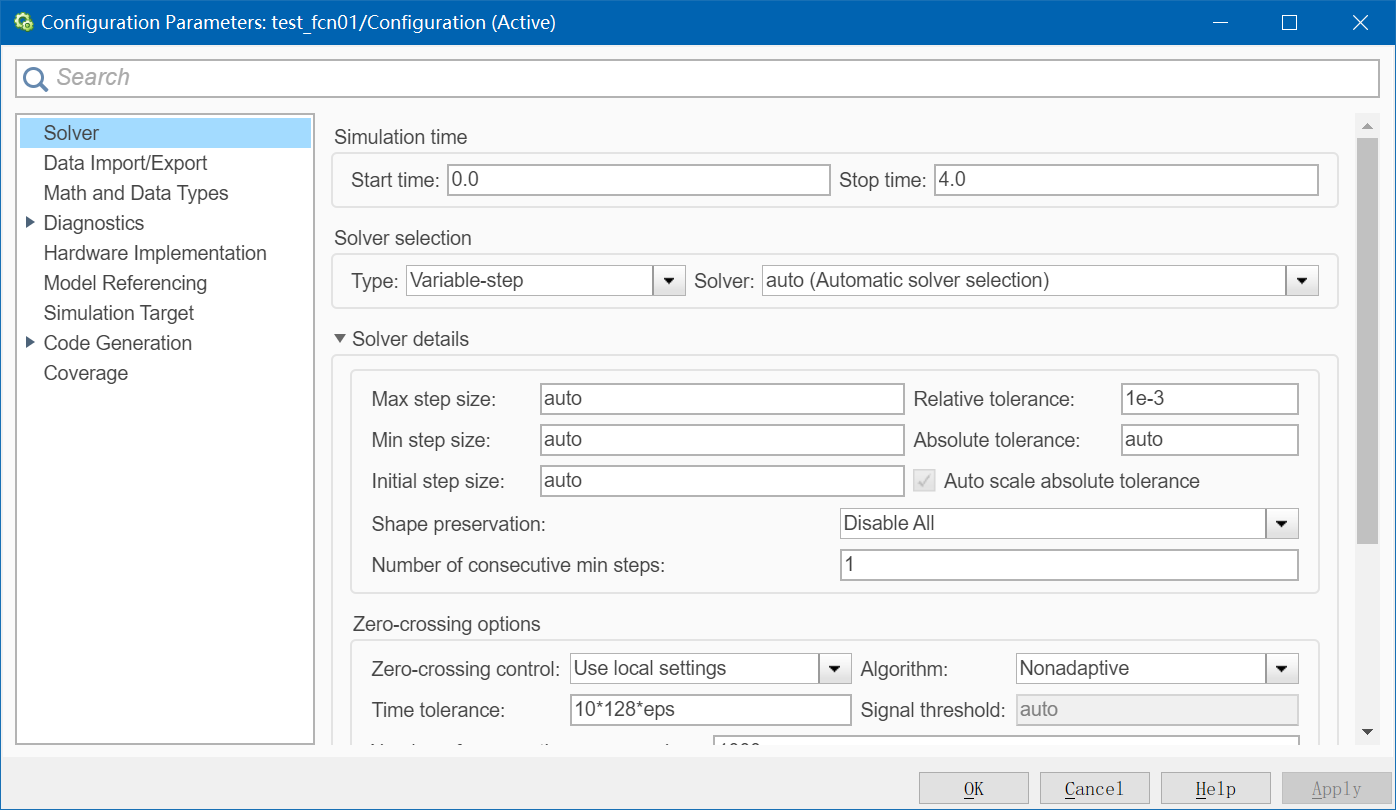This screenshot has height=810, width=1396.
Task: Expand the Code Generation tree node
Action: pos(30,343)
